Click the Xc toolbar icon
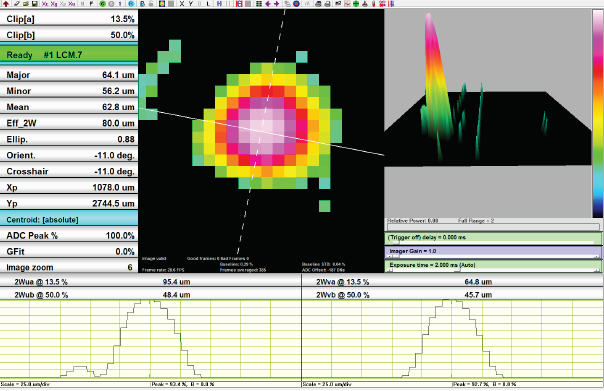The image size is (604, 391). coord(45,4)
